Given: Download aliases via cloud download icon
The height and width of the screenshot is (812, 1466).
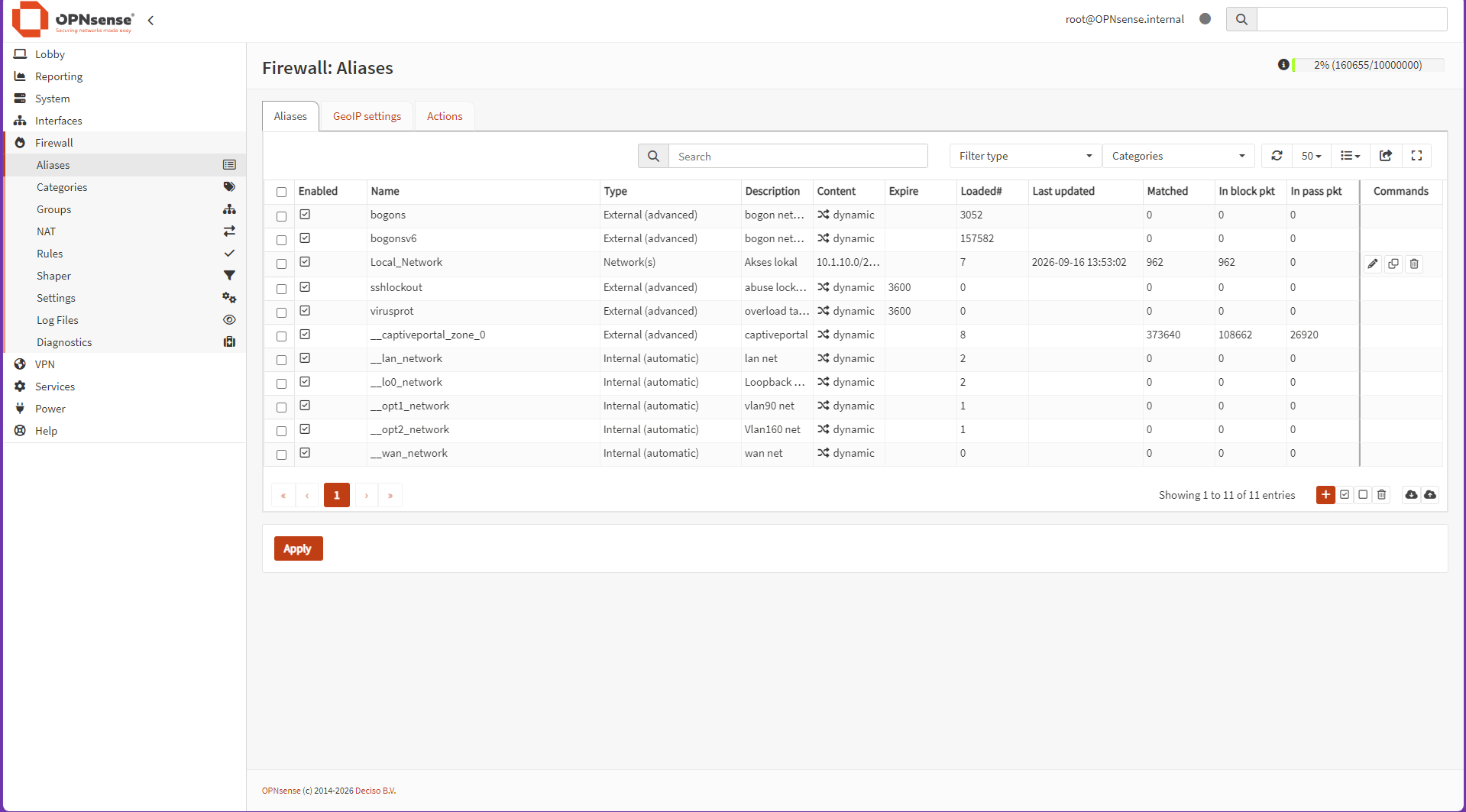Looking at the screenshot, I should tap(1411, 495).
